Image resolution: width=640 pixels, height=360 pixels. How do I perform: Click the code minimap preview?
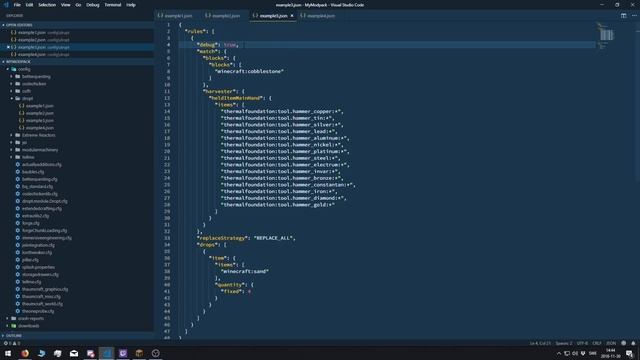pos(605,36)
